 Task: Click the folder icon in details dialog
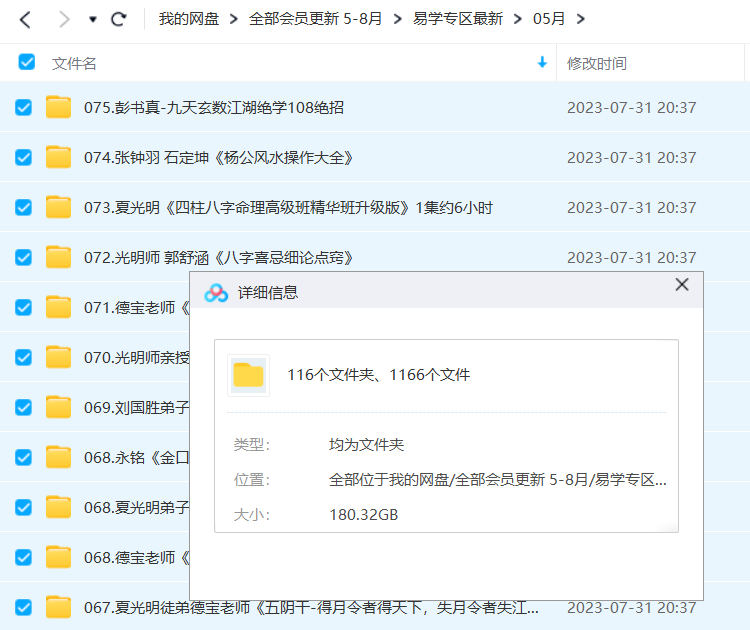248,375
